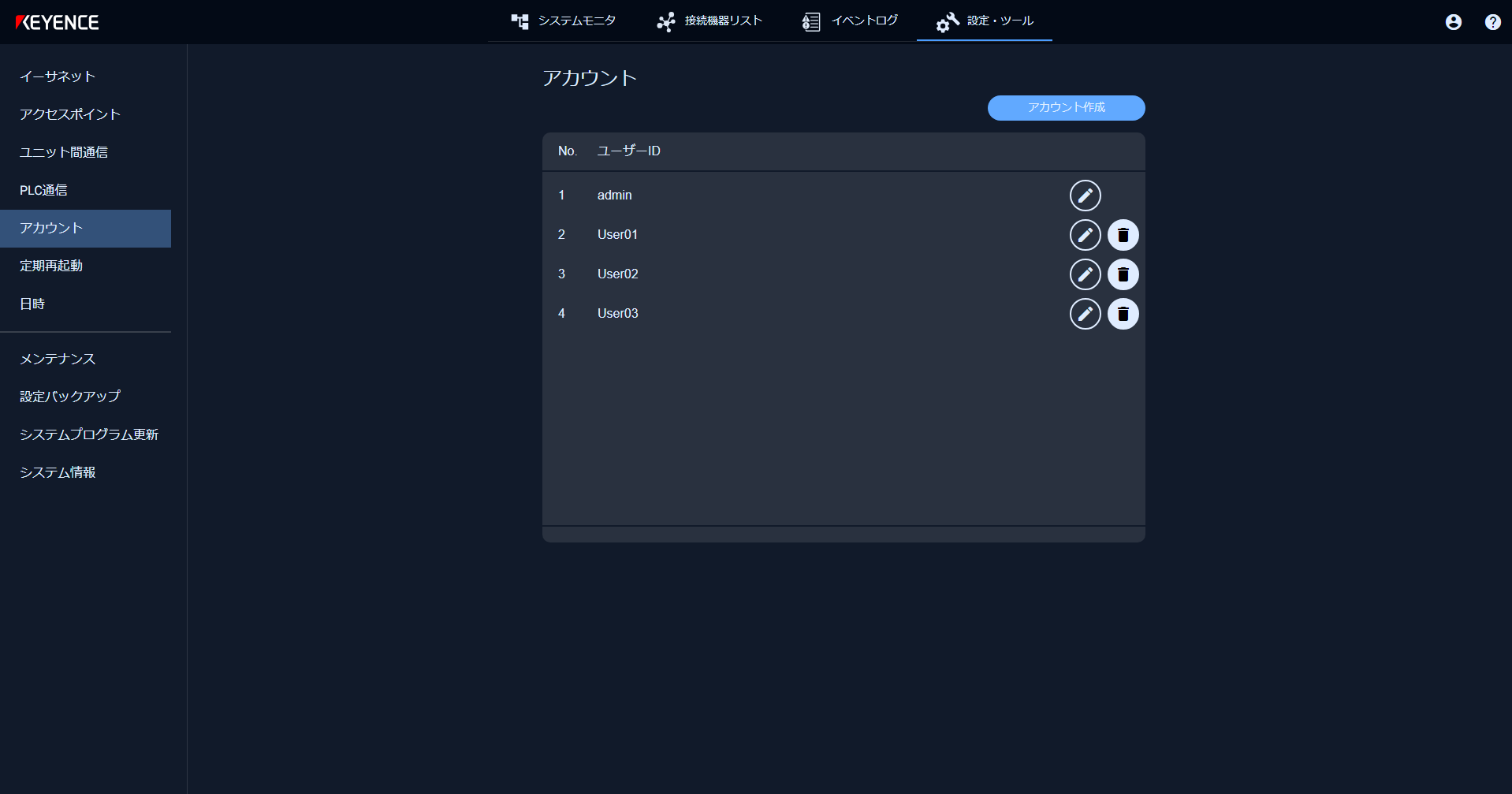This screenshot has width=1512, height=794.
Task: Edit the admin account with pencil icon
Action: point(1085,195)
